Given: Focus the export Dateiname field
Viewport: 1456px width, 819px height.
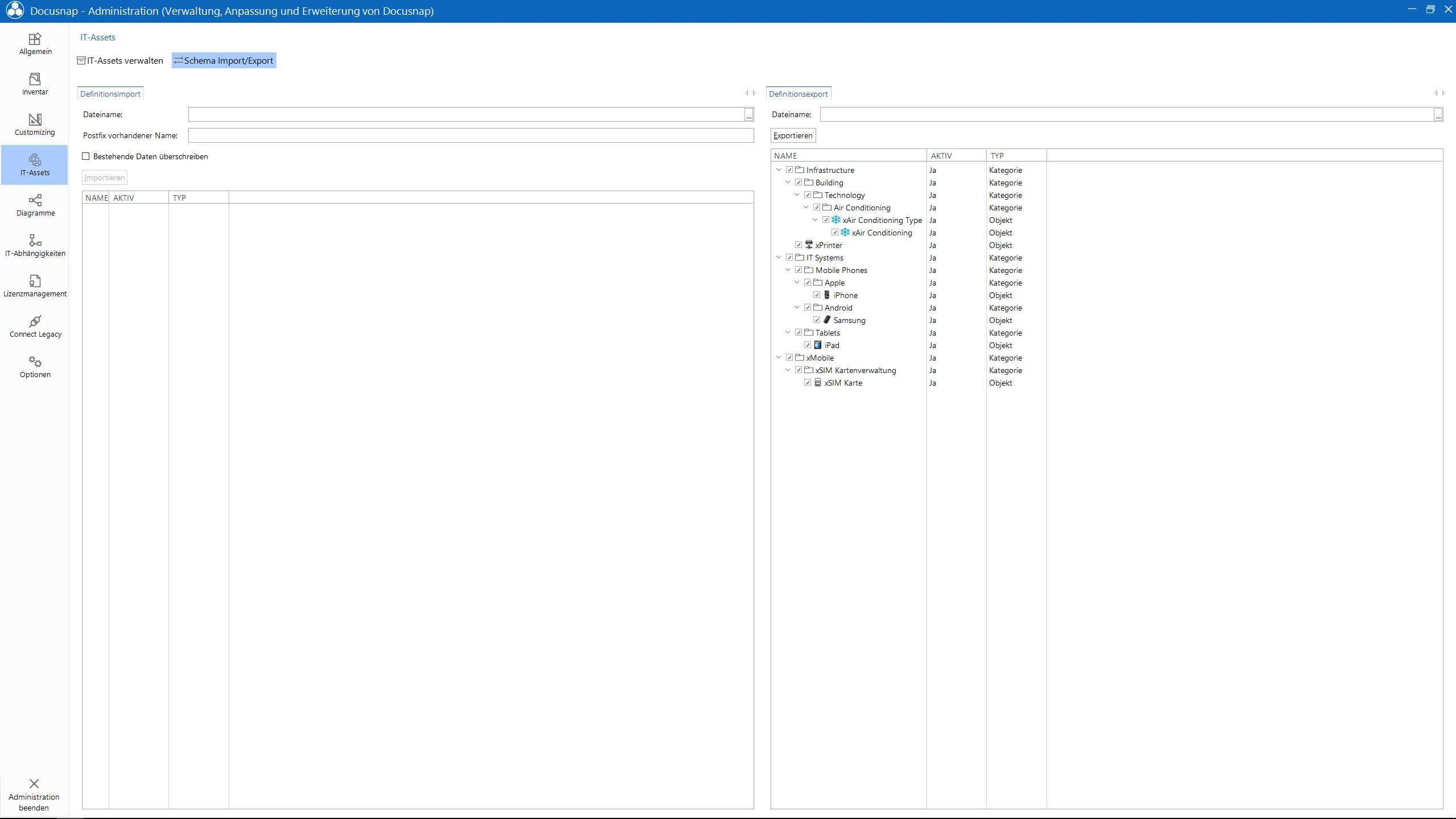Looking at the screenshot, I should point(1127,114).
